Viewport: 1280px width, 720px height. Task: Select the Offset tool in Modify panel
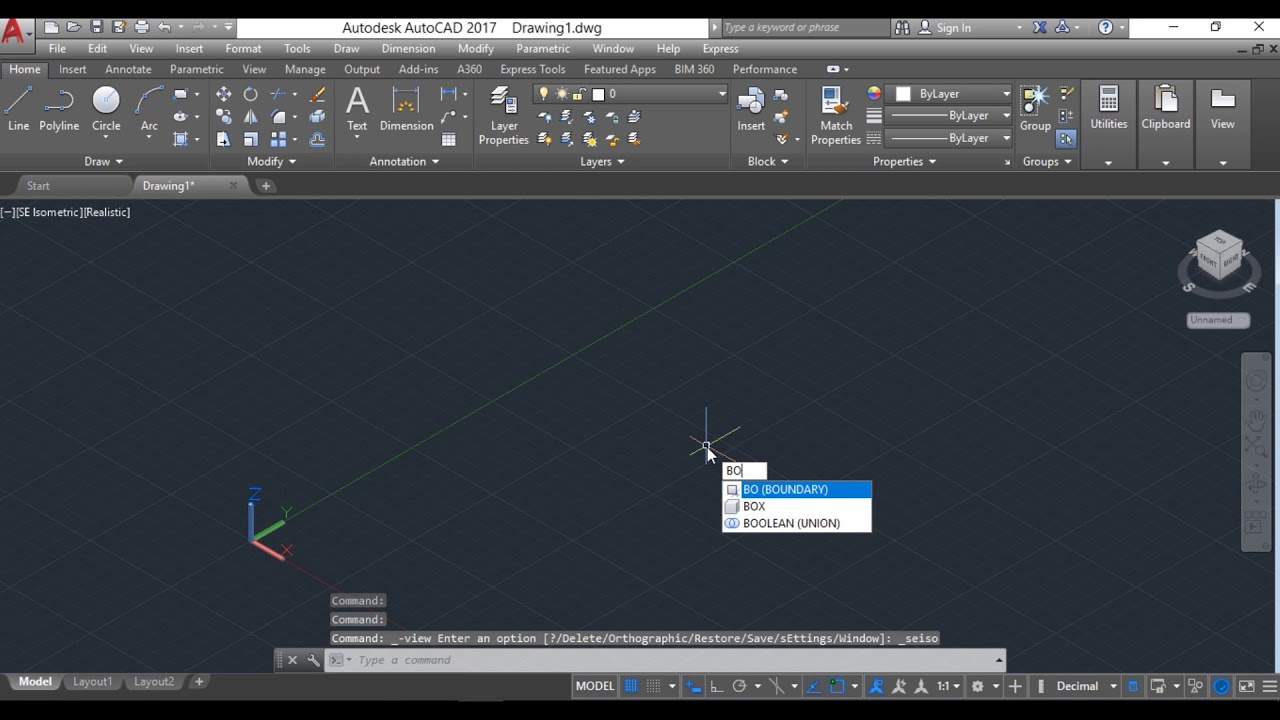click(317, 139)
